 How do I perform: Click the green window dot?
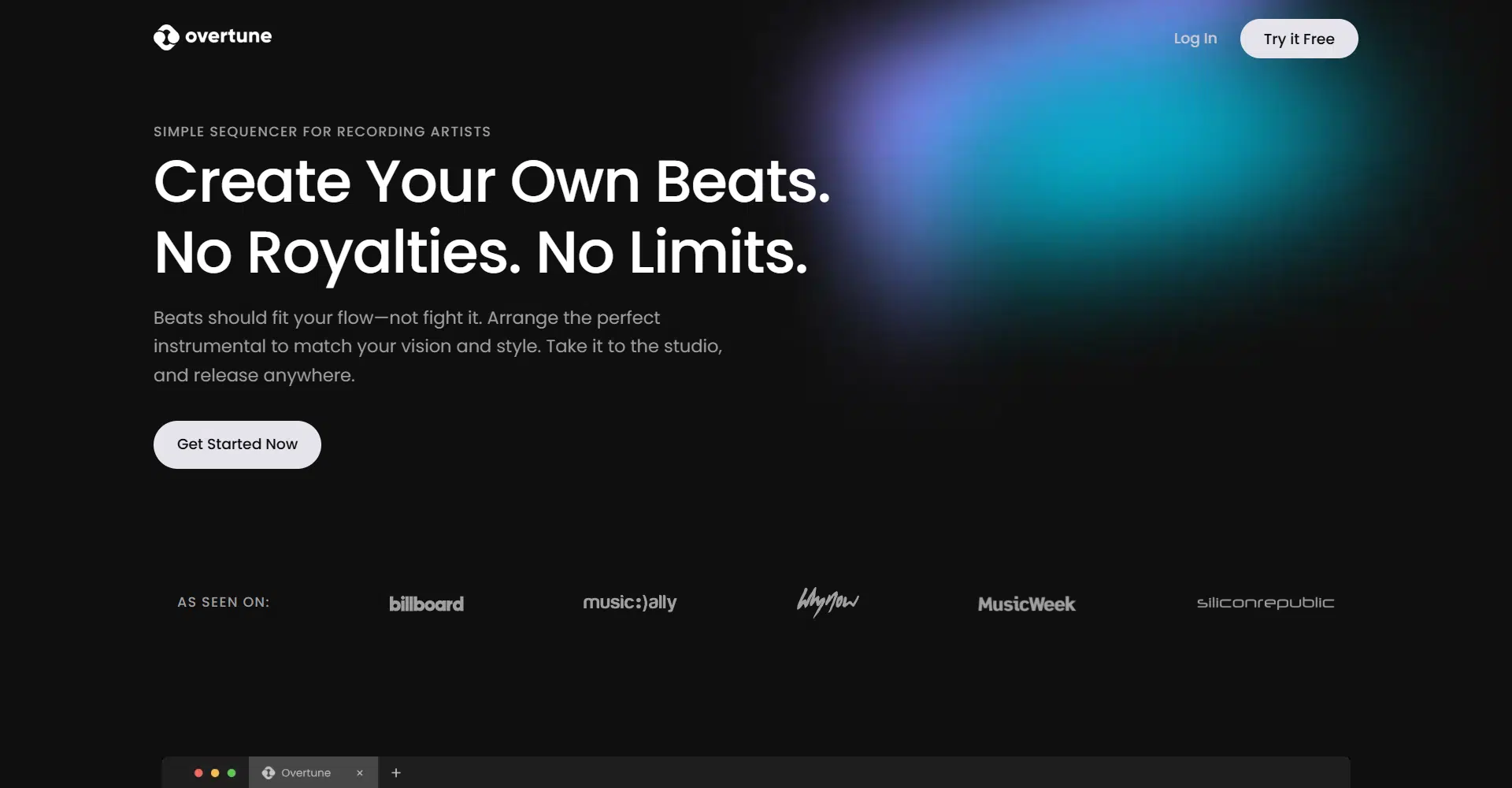[232, 773]
